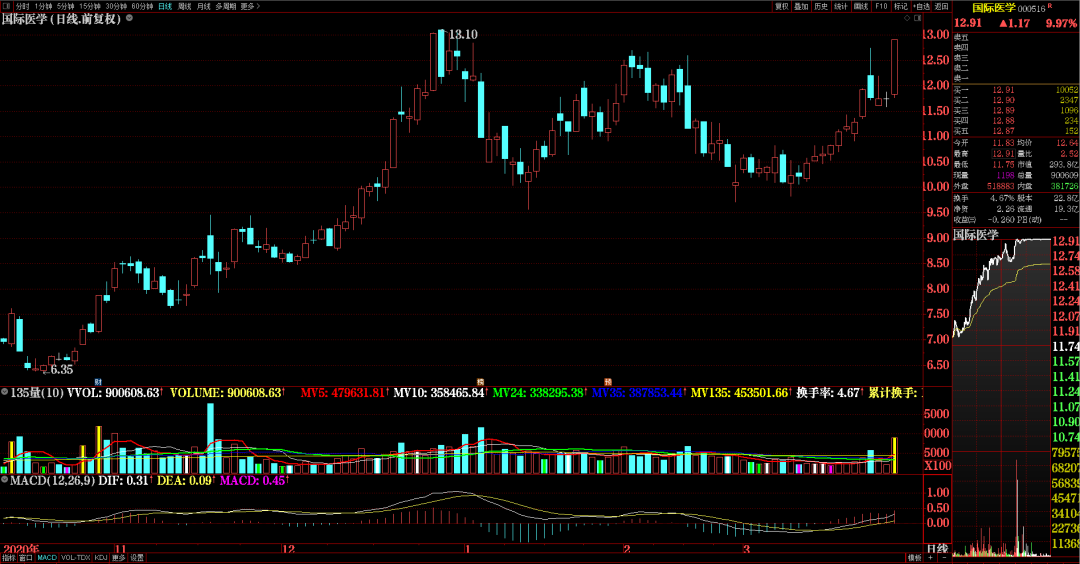Click the 9.97% change percentage
Viewport: 1080px width, 564px height.
1061,23
